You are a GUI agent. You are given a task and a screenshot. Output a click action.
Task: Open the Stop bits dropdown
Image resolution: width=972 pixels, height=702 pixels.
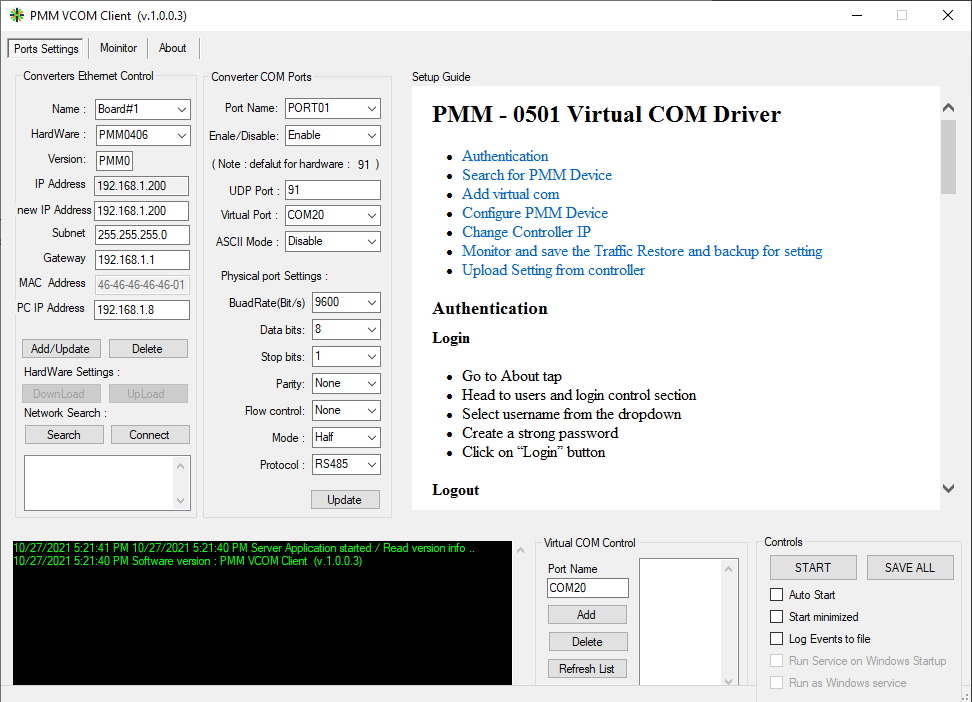coord(346,357)
